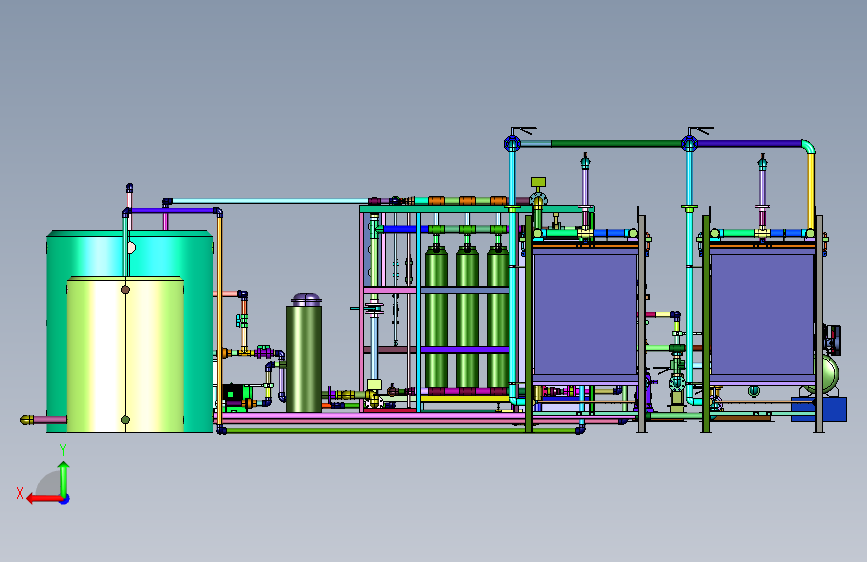Click the lower green port on yellow-green tank

(x=126, y=420)
